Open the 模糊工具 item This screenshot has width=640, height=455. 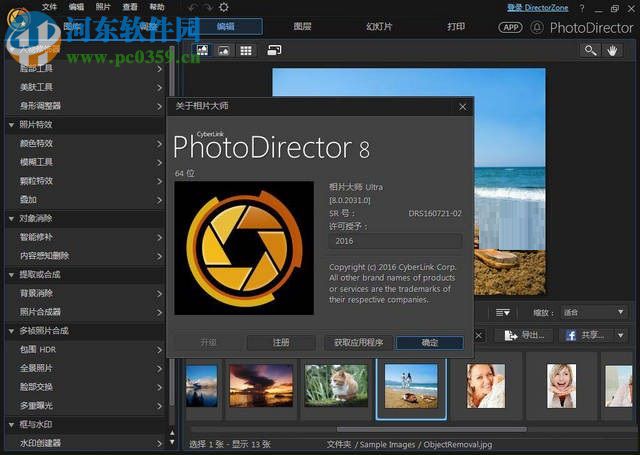coord(85,162)
